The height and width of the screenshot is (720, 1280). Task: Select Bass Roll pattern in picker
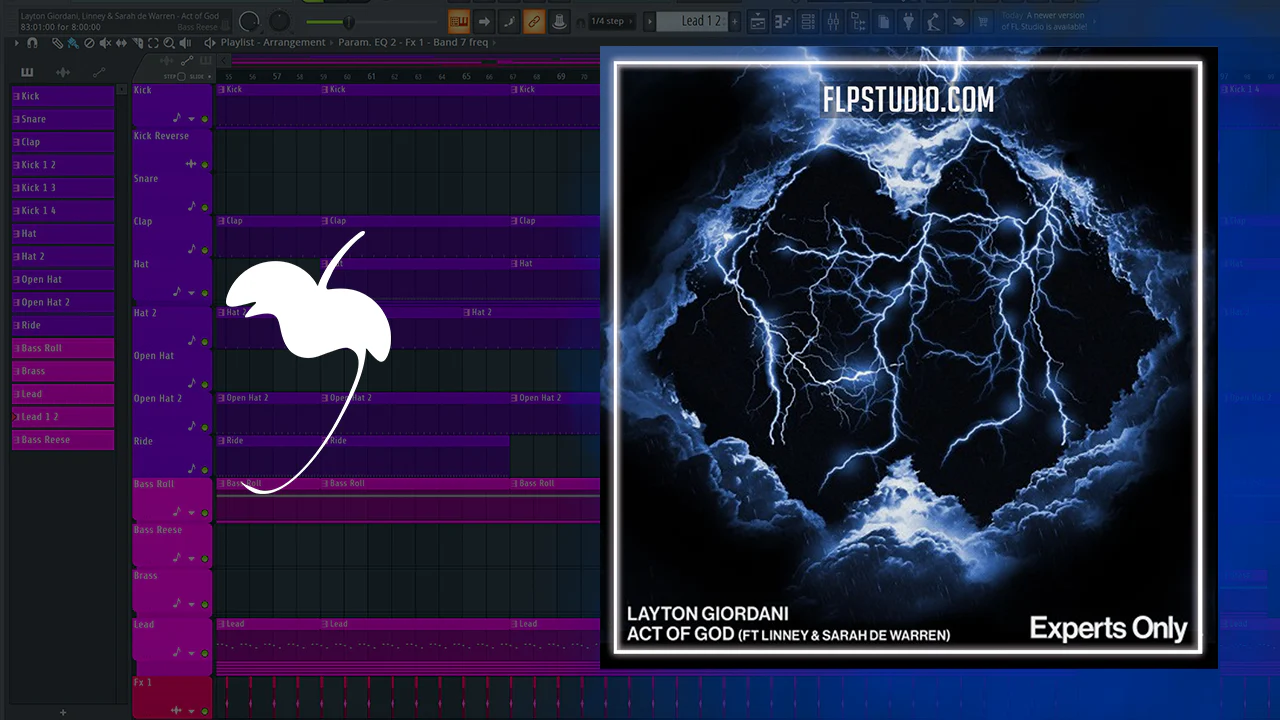click(x=63, y=348)
